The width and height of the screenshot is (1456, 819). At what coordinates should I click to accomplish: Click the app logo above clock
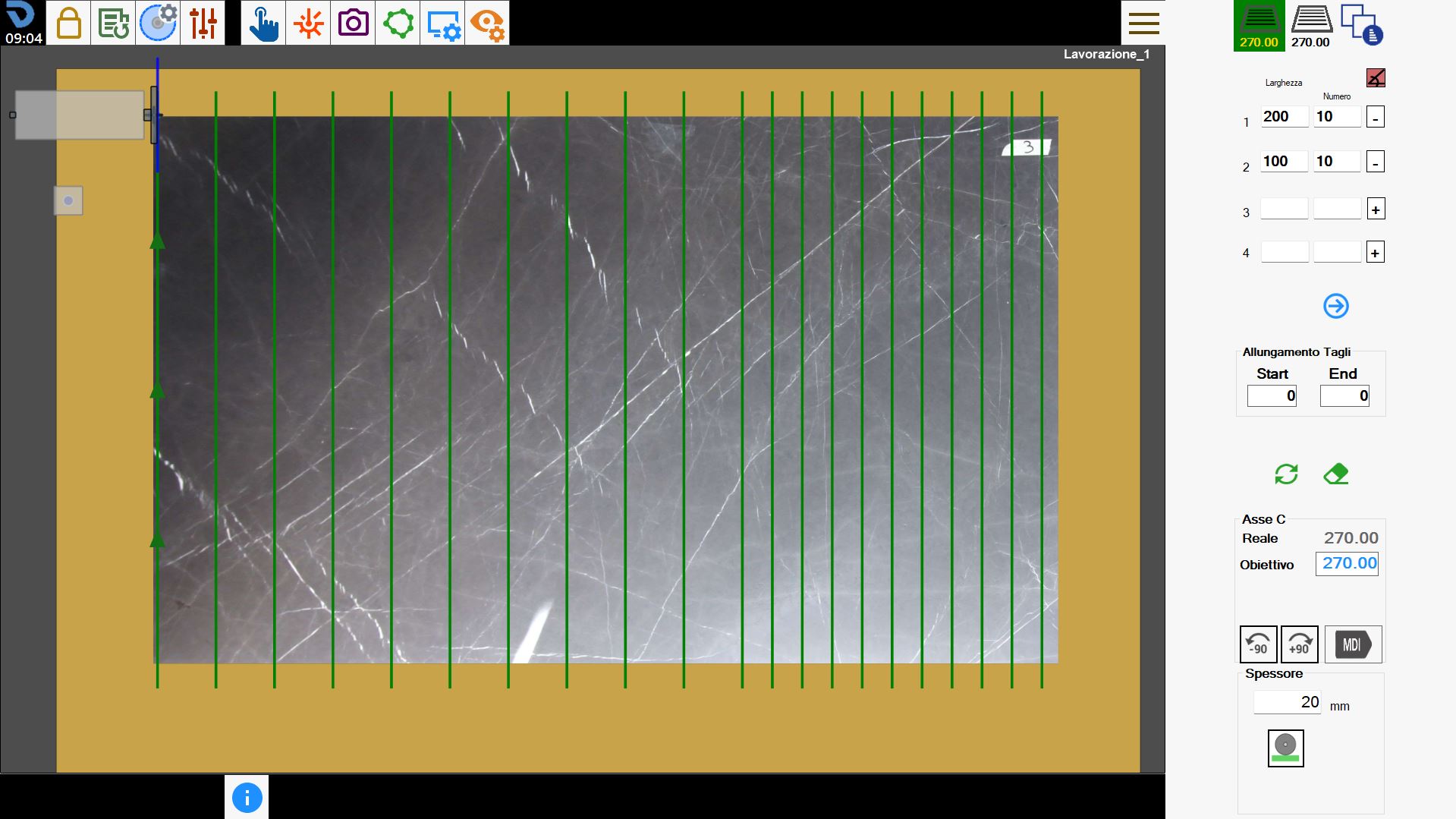pyautogui.click(x=20, y=14)
